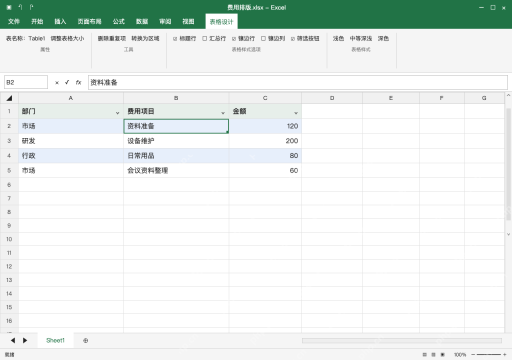This screenshot has height=360, width=512.
Task: Click the save icon in the title bar
Action: click(x=9, y=7)
